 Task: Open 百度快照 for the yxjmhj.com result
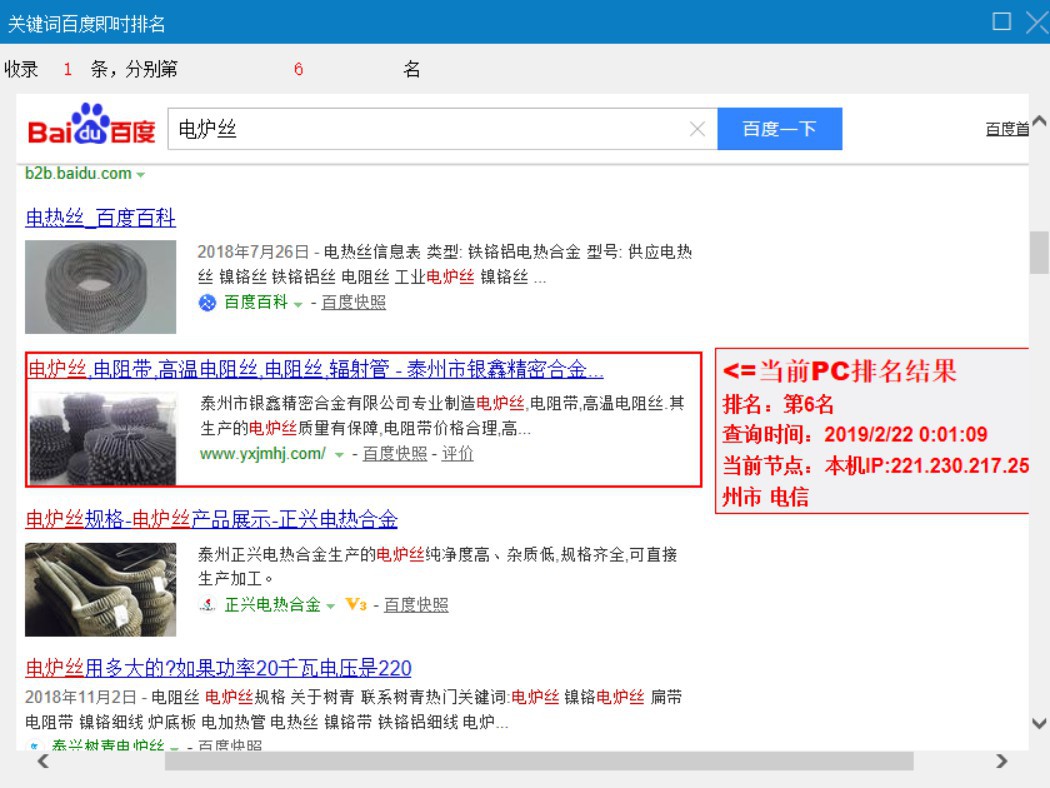[x=395, y=454]
